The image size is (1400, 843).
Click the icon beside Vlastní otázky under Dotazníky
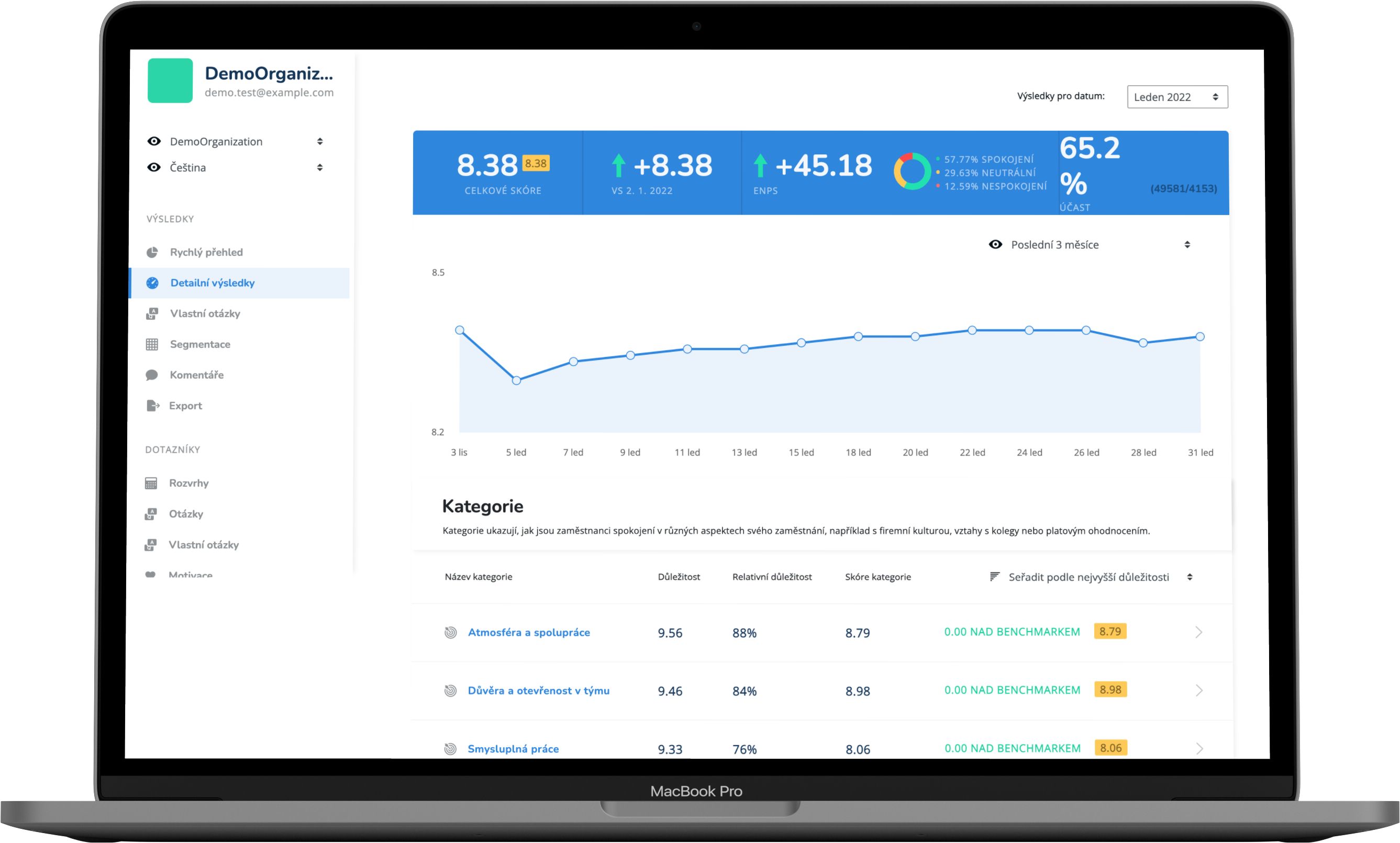(x=151, y=545)
